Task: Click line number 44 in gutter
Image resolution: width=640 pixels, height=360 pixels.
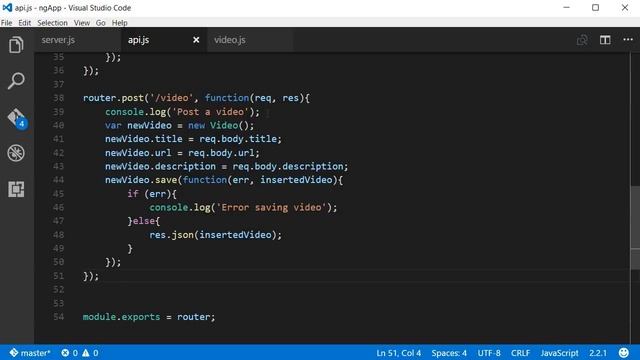Action: point(58,180)
